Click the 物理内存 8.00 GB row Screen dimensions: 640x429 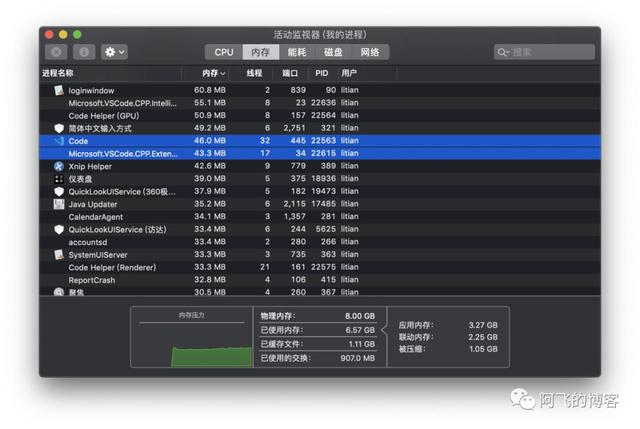[318, 316]
